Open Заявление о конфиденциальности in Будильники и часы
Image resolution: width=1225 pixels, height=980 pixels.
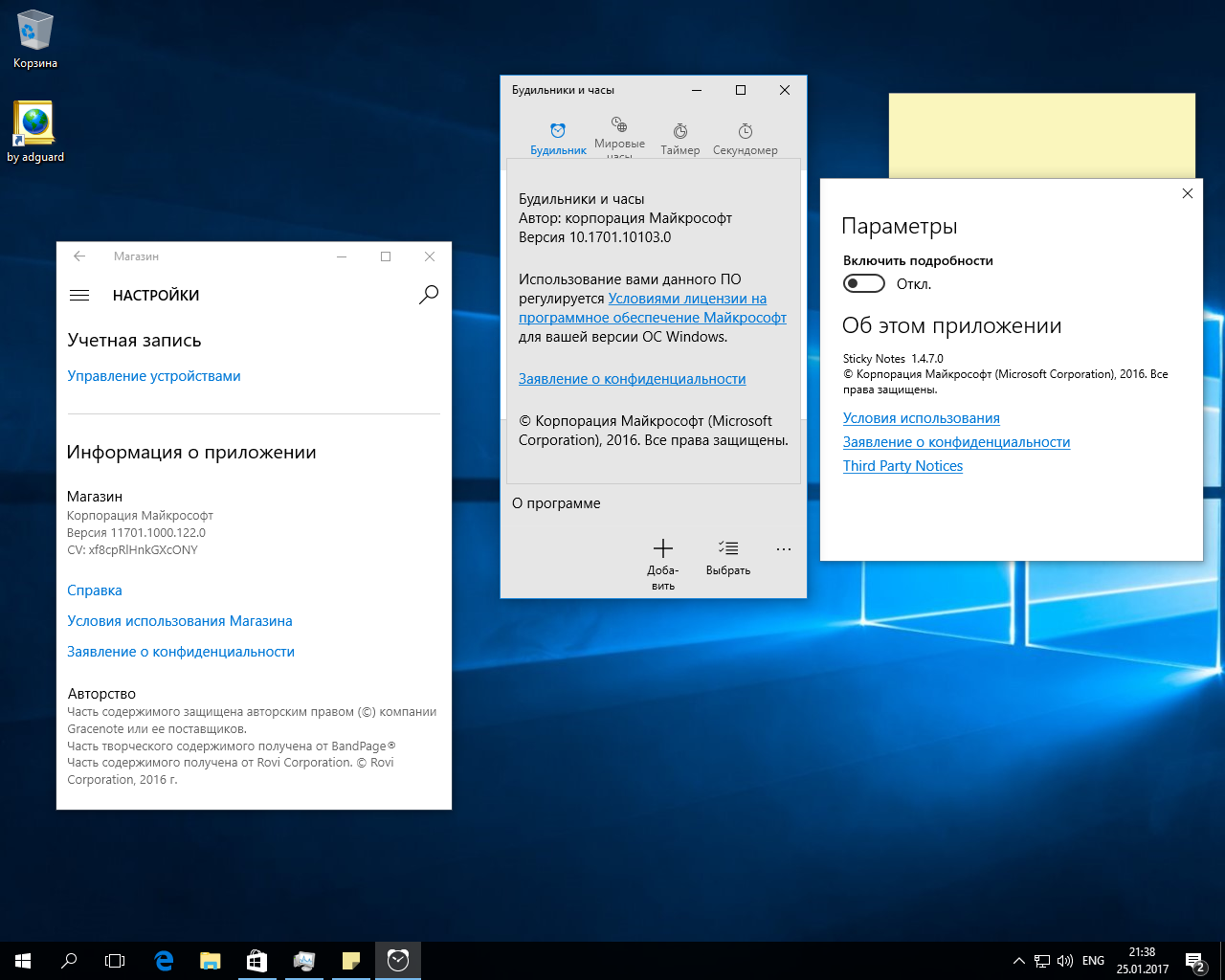(x=633, y=379)
